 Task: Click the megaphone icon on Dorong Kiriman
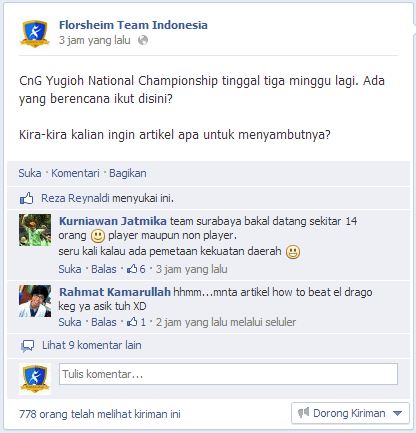click(x=303, y=413)
